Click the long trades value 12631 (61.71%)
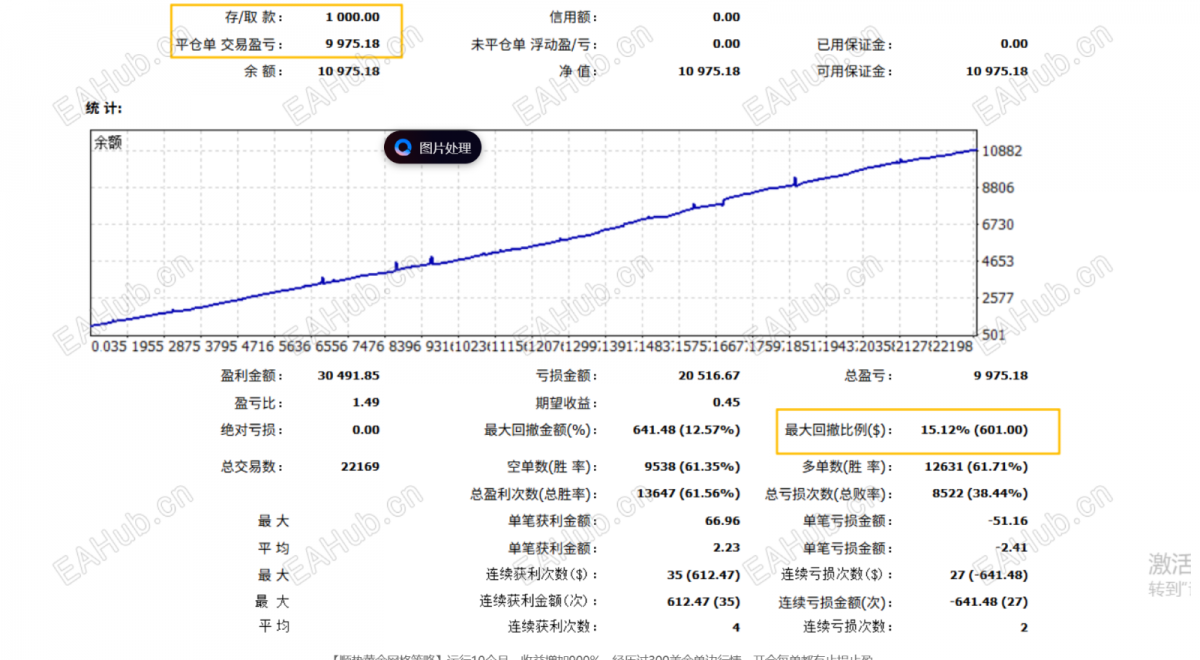This screenshot has width=1200, height=660. (974, 467)
